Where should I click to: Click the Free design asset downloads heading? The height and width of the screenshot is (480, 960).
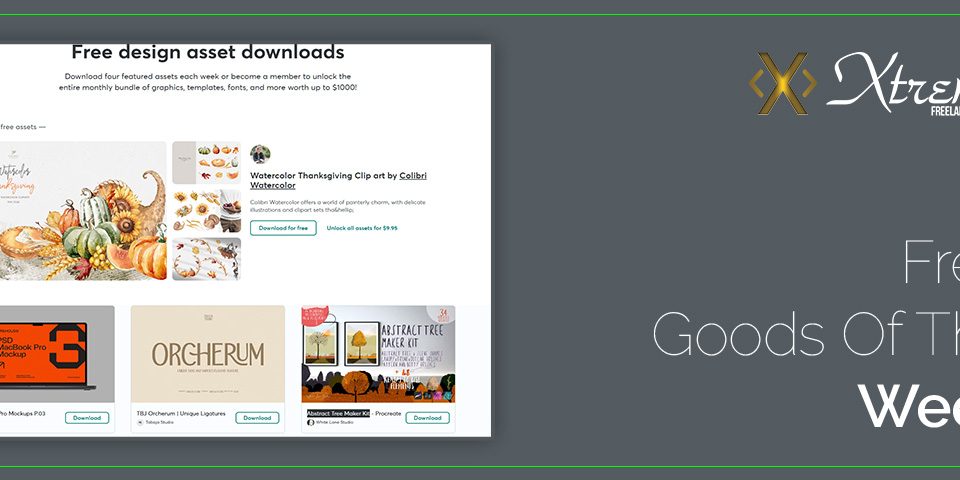pyautogui.click(x=208, y=53)
